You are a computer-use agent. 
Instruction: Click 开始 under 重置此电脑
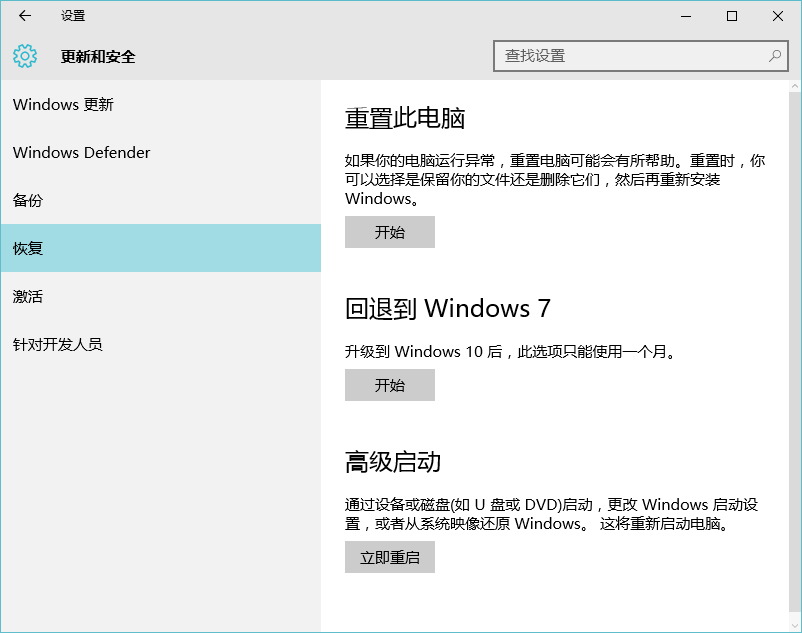click(x=390, y=232)
